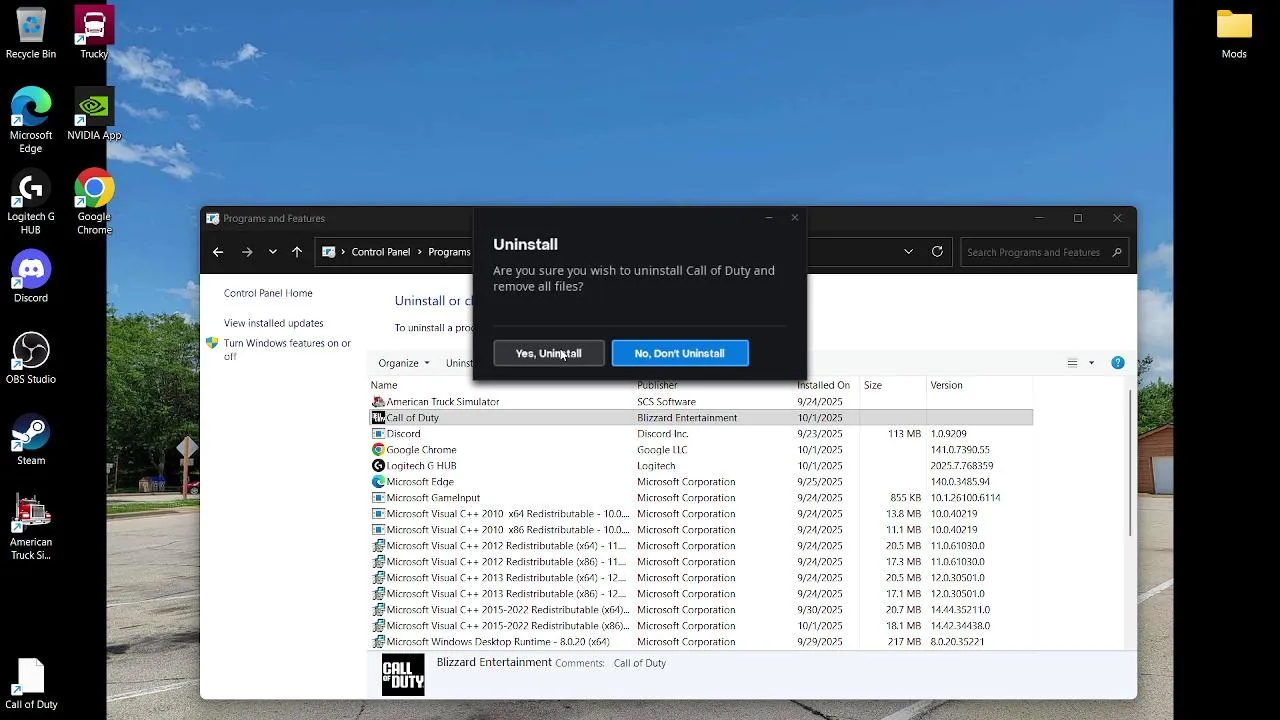Click Programs and Features title icon
Viewport: 1280px width, 720px height.
212,218
